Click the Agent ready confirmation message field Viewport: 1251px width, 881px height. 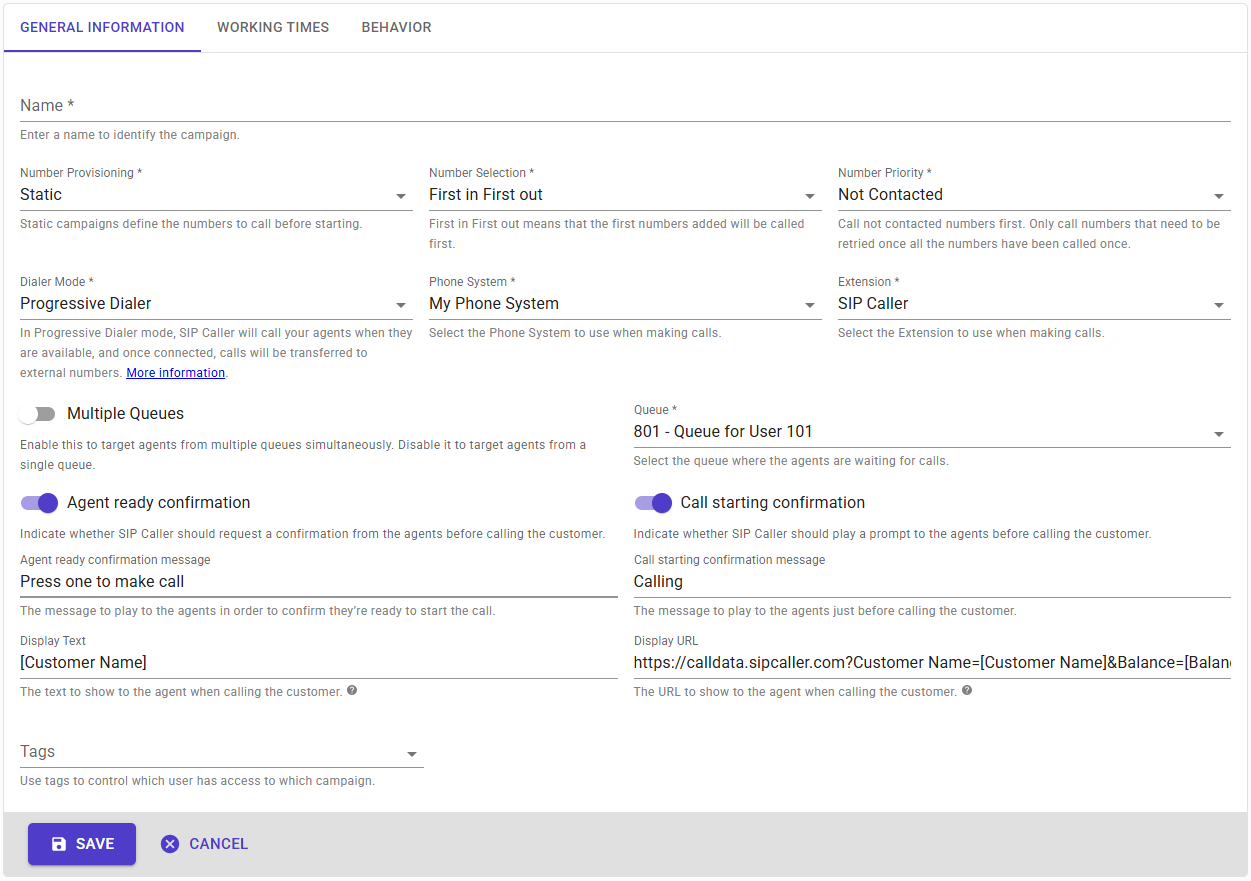(318, 582)
